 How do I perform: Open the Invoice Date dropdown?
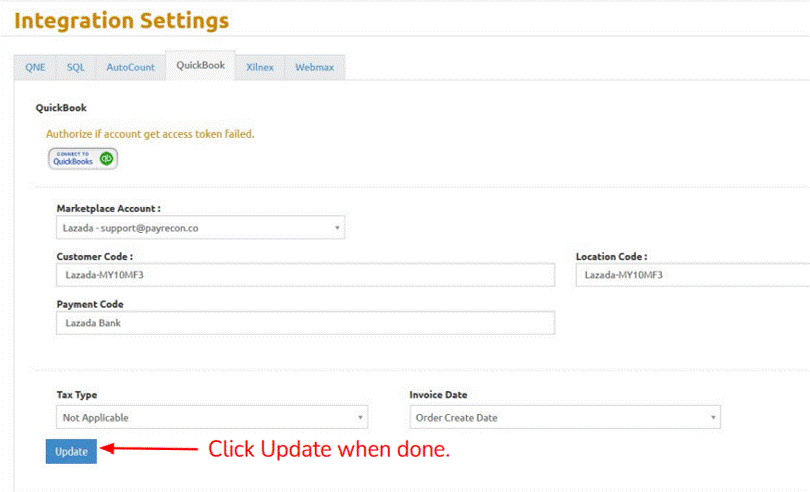565,417
